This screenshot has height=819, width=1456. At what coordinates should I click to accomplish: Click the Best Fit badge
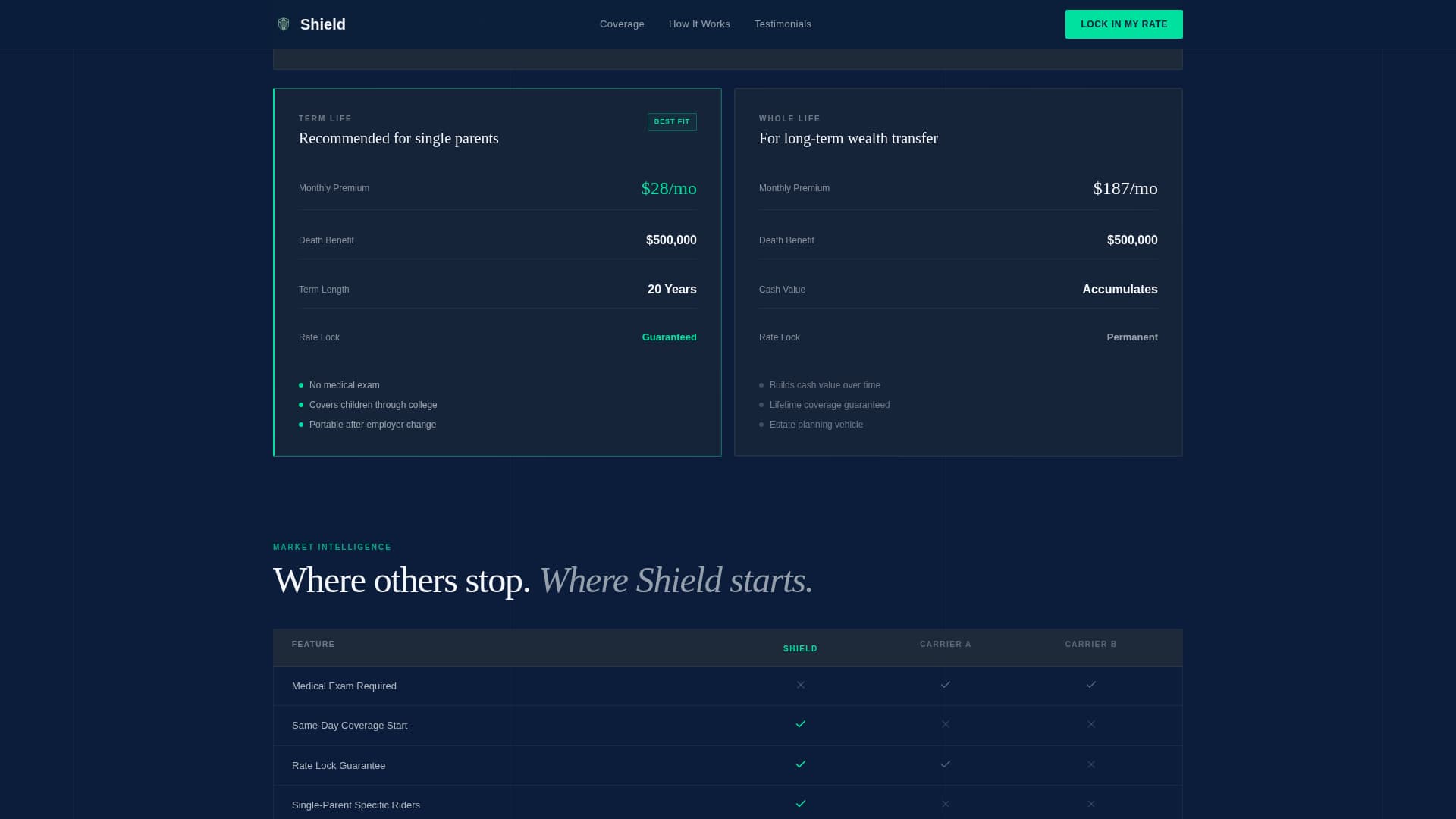tap(672, 121)
